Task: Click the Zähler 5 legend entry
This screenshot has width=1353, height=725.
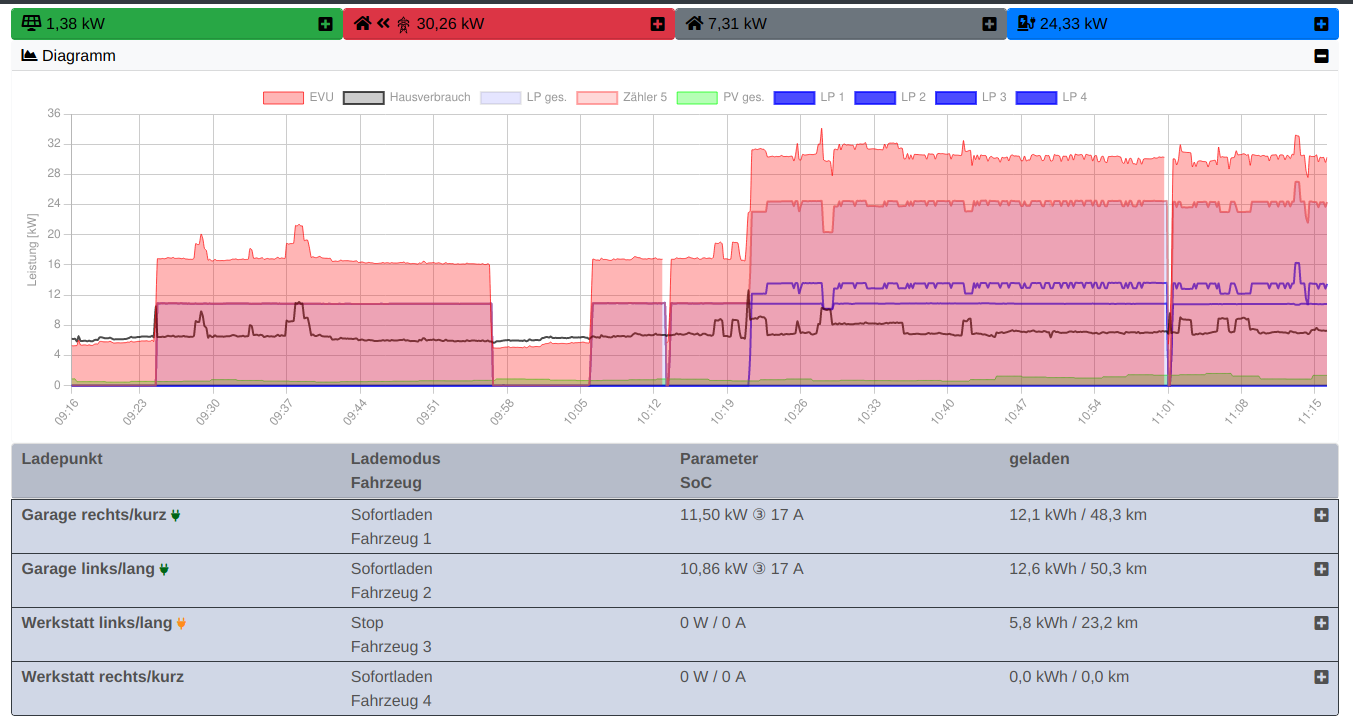Action: [621, 97]
